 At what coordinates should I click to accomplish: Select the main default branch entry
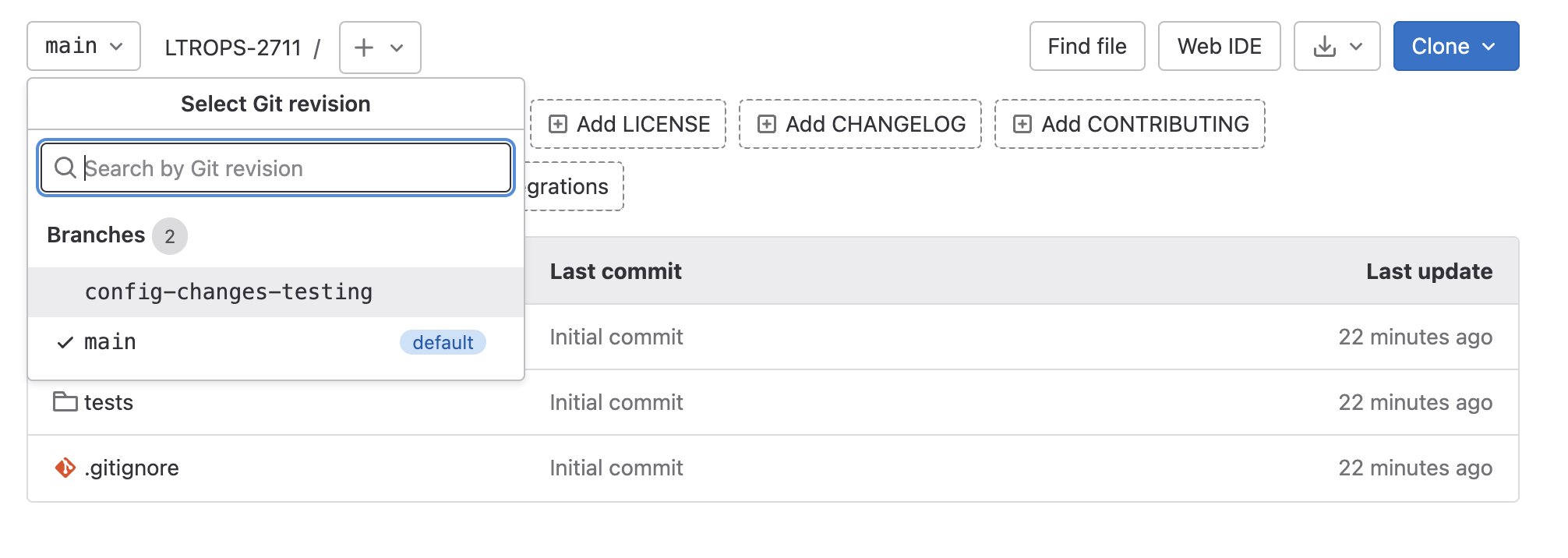pyautogui.click(x=276, y=342)
